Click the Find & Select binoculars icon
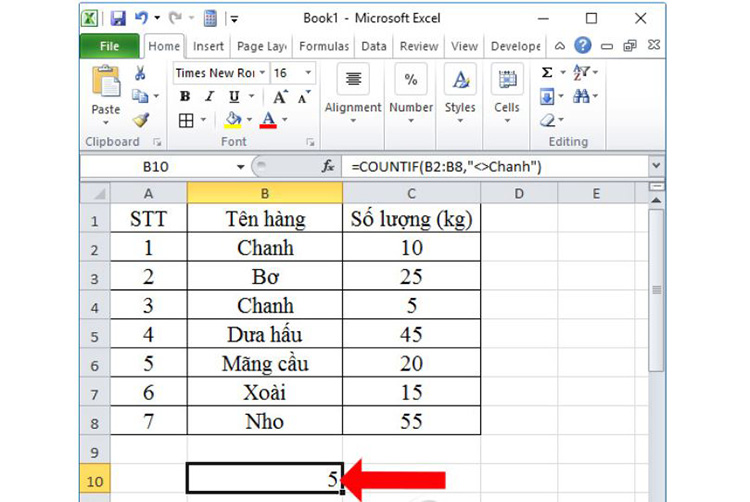The image size is (750, 502). click(581, 96)
